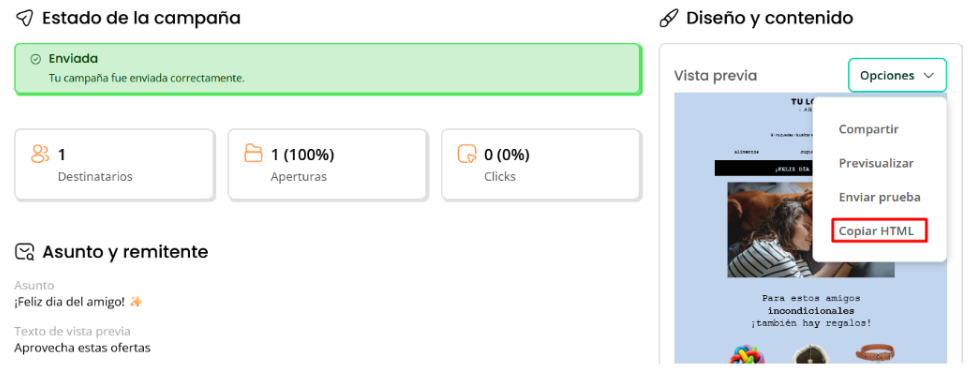Click the envelope icon beside Asunto y remitente

coord(25,252)
